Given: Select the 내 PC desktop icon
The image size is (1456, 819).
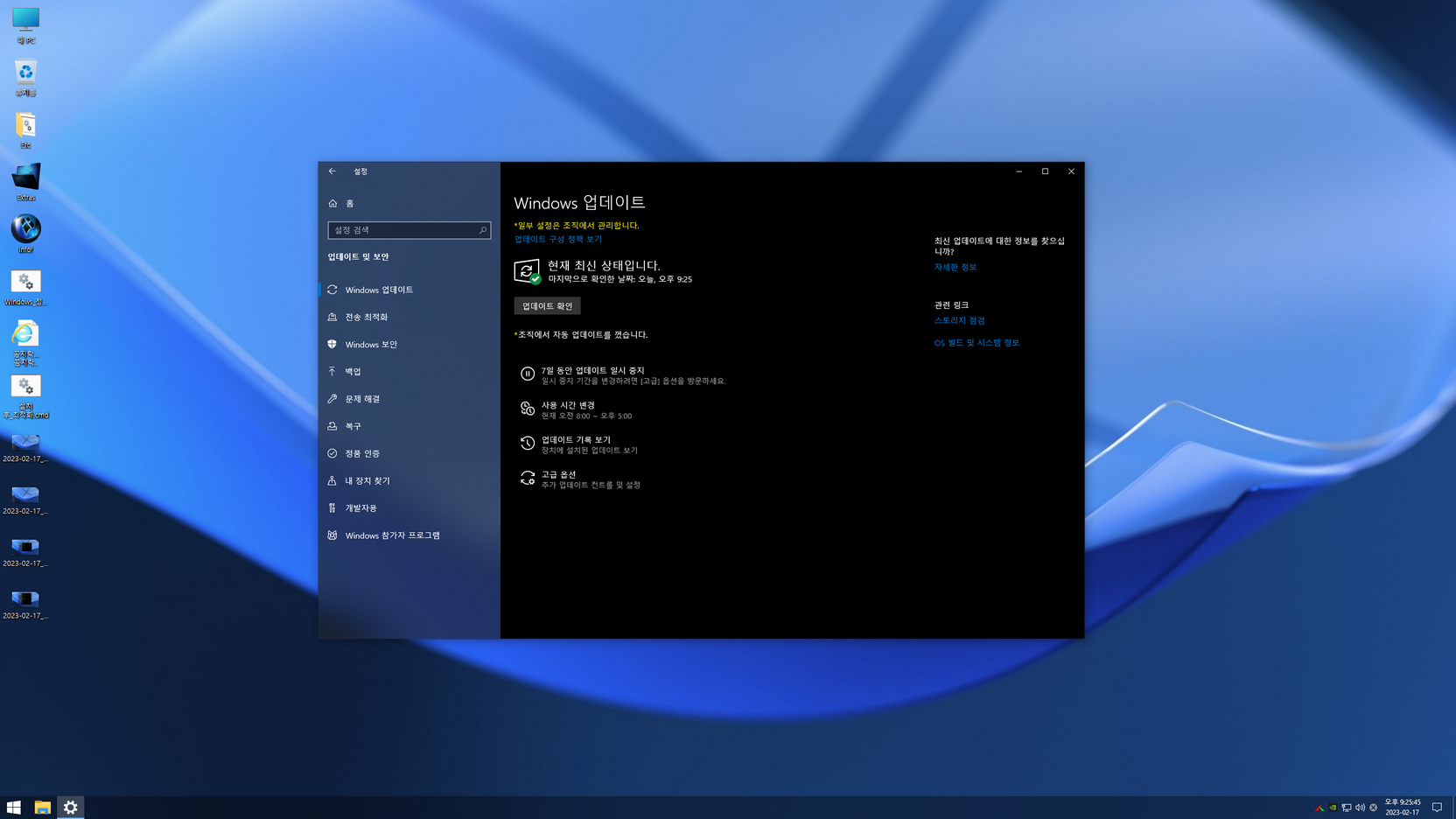Looking at the screenshot, I should pyautogui.click(x=25, y=25).
